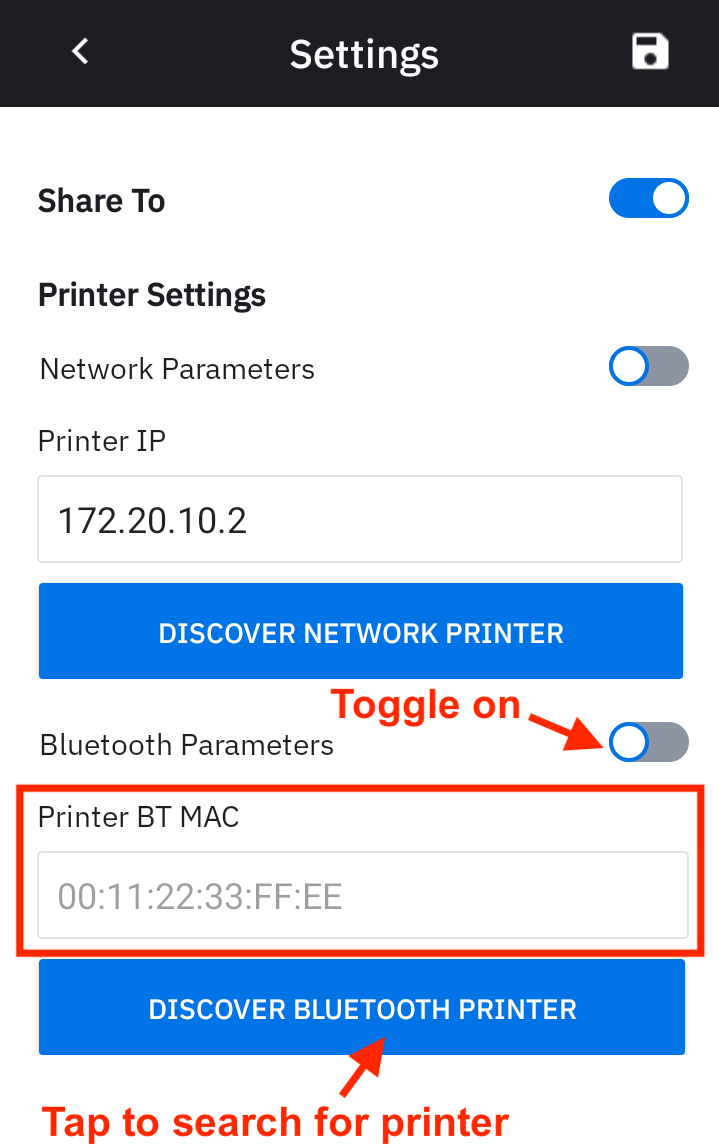This screenshot has height=1148, width=719.
Task: Click 'Tap to search for printer' text
Action: point(275,1122)
